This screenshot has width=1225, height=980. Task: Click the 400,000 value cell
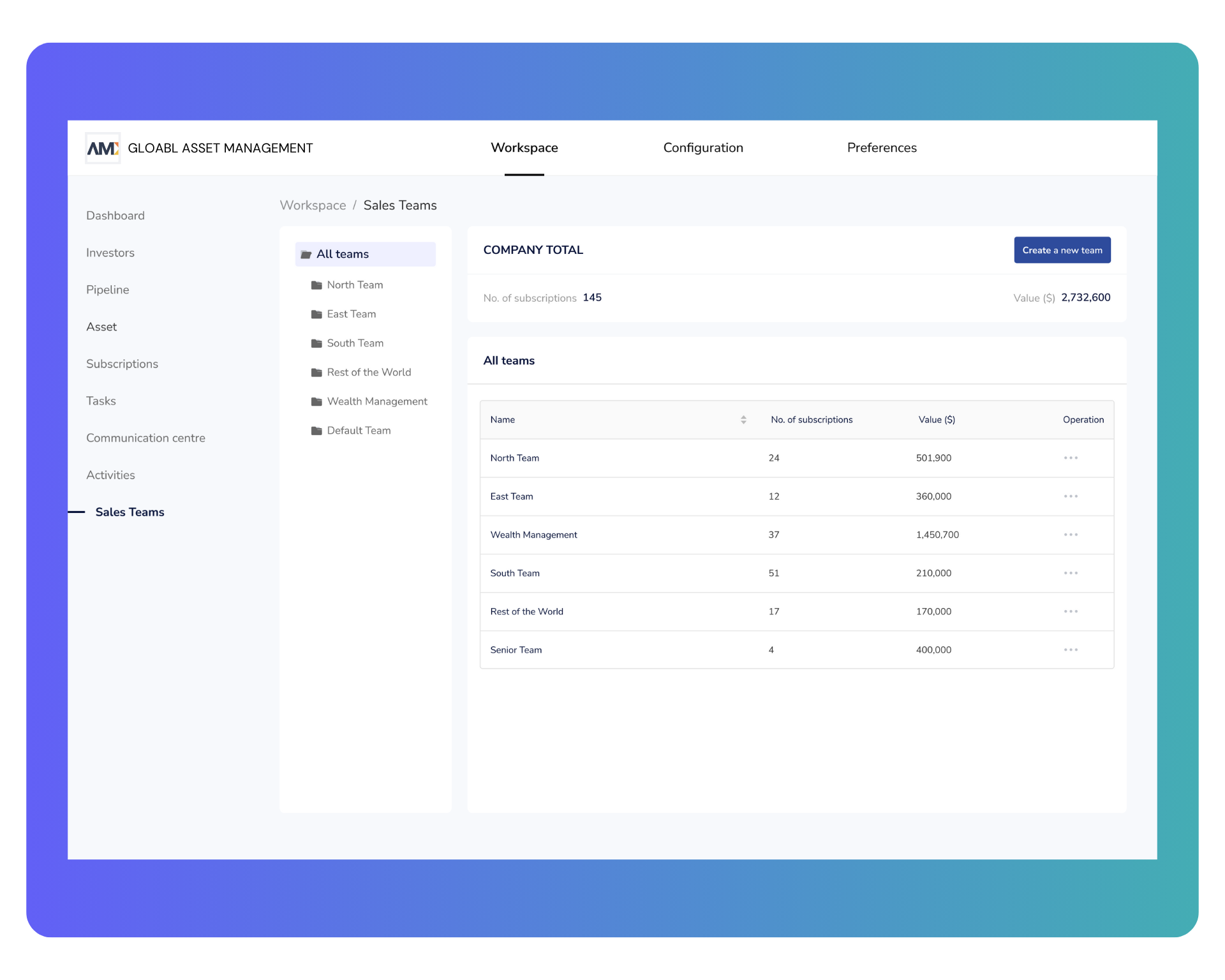pyautogui.click(x=933, y=650)
